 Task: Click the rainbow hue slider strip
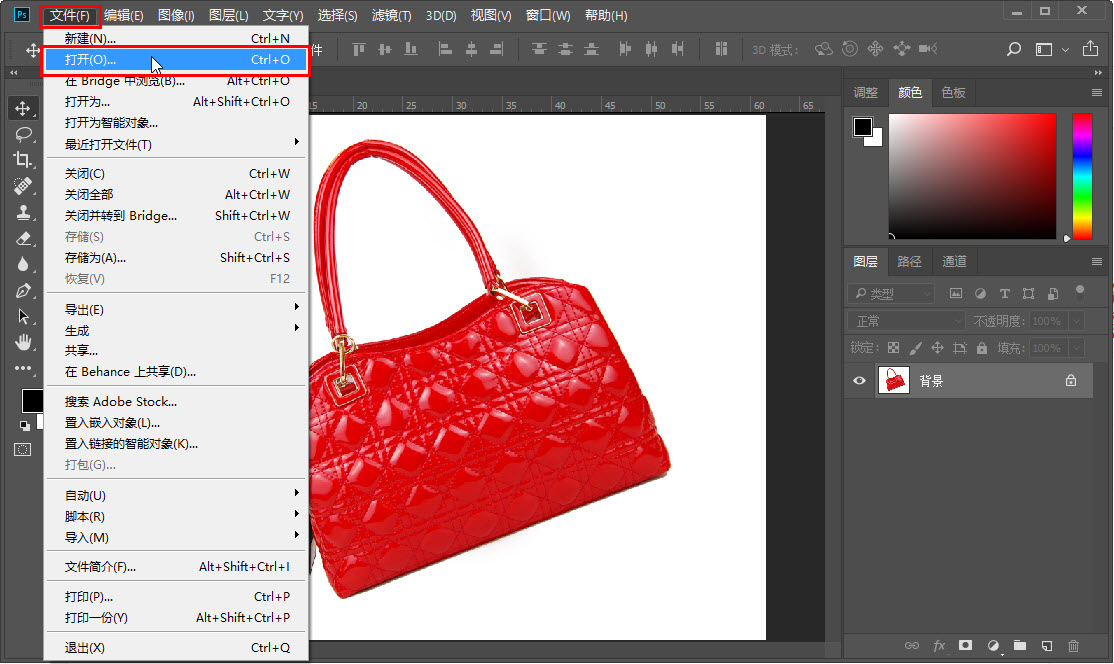click(1082, 176)
